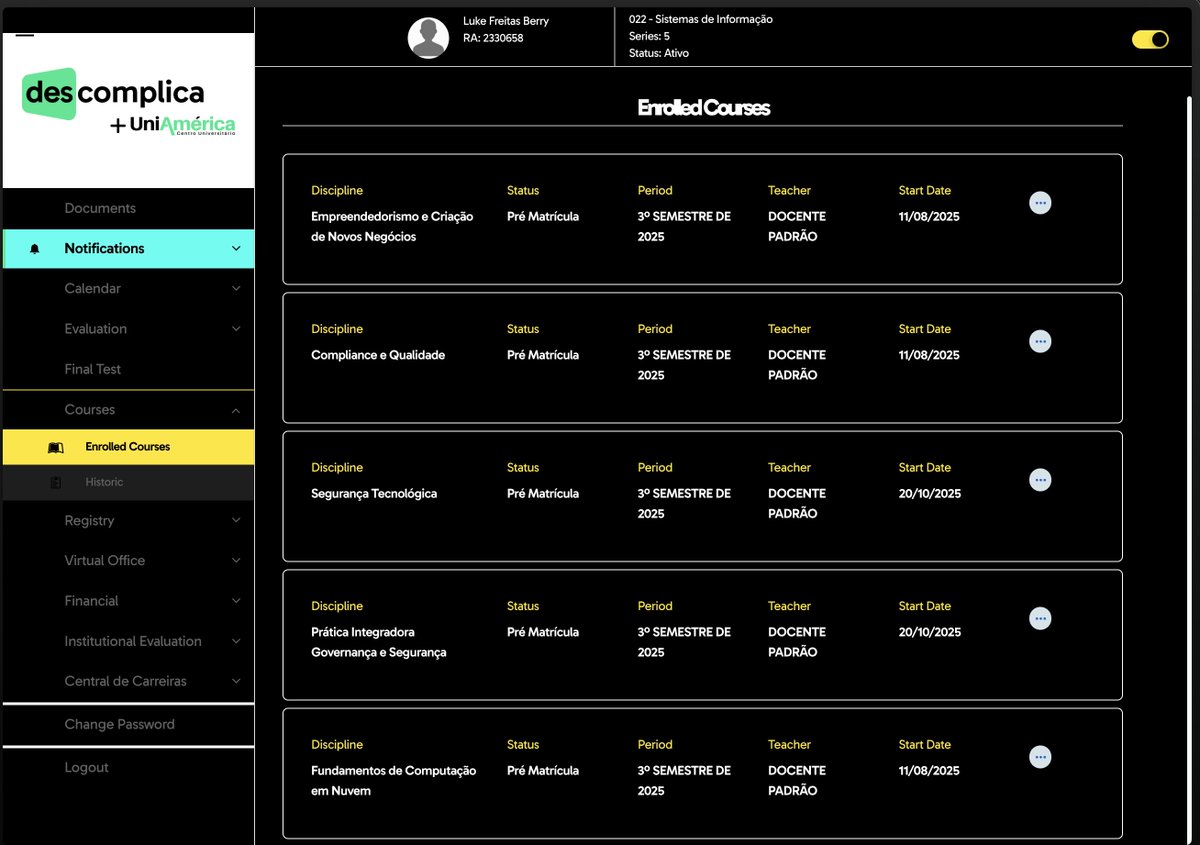The image size is (1200, 845).
Task: Open Documents in the sidebar
Action: click(x=100, y=208)
